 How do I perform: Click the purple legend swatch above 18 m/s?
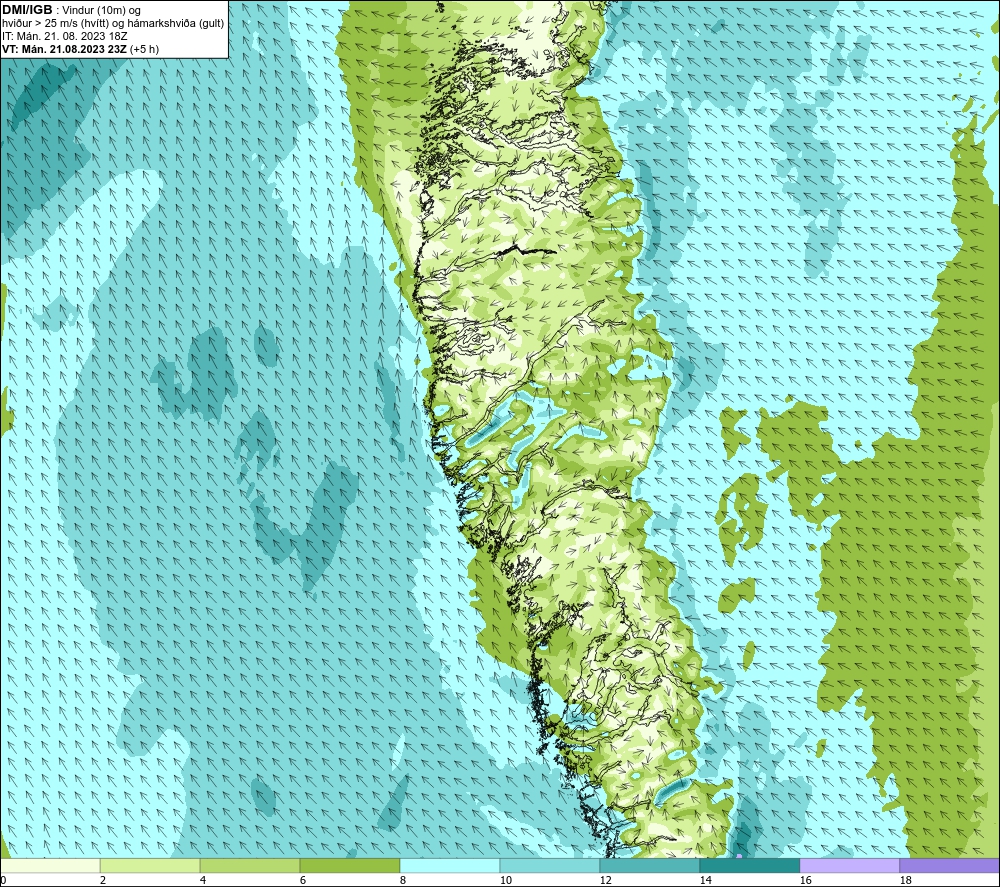point(950,865)
